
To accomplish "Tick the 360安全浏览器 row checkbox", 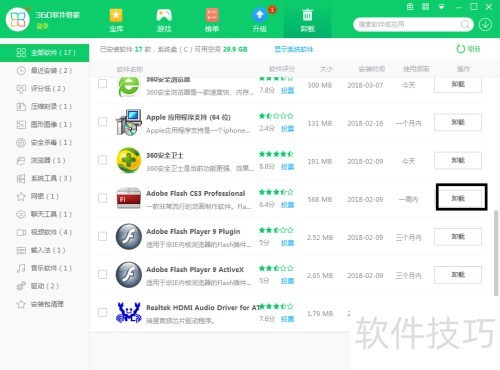I will (103, 83).
